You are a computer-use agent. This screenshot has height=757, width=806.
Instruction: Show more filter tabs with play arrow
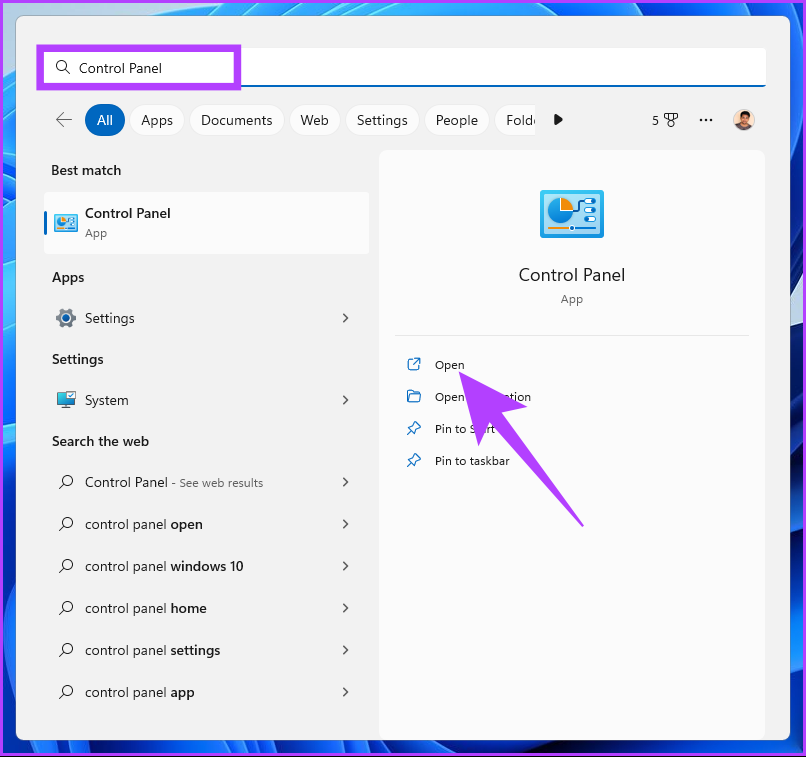click(x=558, y=120)
